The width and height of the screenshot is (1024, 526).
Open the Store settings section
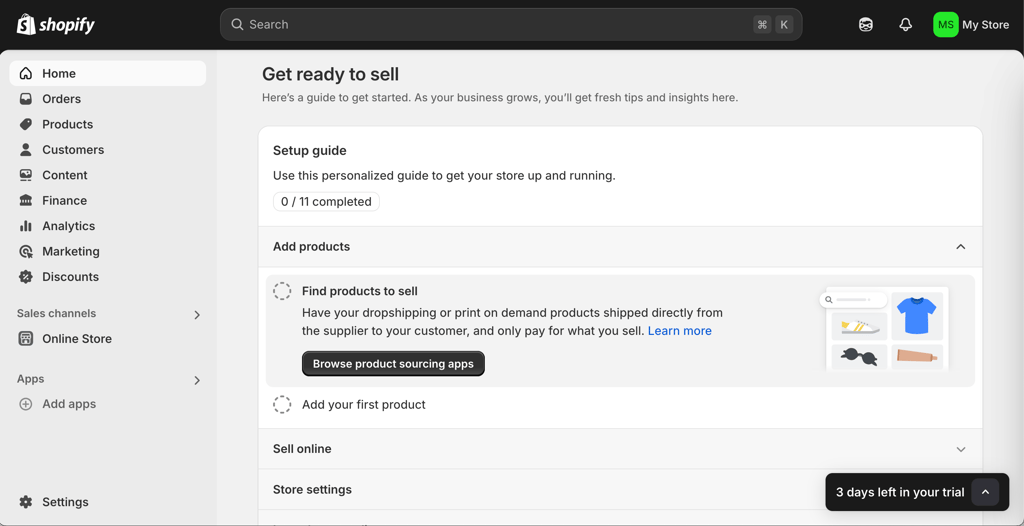pyautogui.click(x=620, y=489)
